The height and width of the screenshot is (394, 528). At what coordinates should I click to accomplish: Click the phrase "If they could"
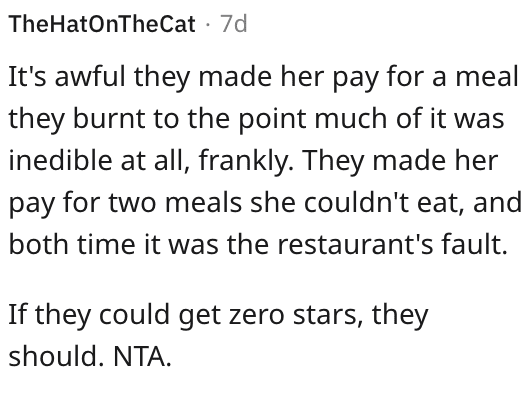coord(89,315)
